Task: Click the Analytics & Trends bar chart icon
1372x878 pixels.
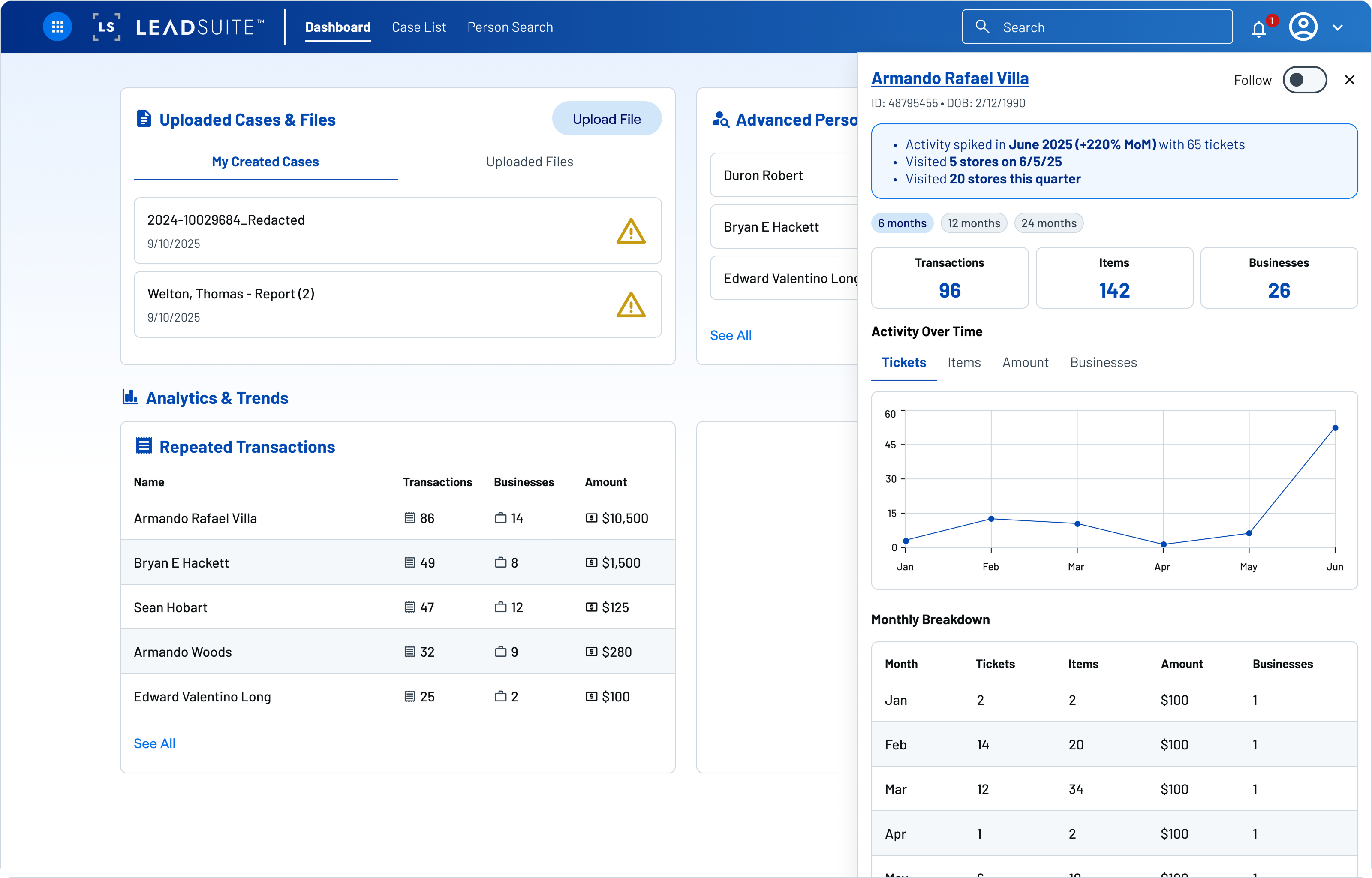Action: (130, 398)
